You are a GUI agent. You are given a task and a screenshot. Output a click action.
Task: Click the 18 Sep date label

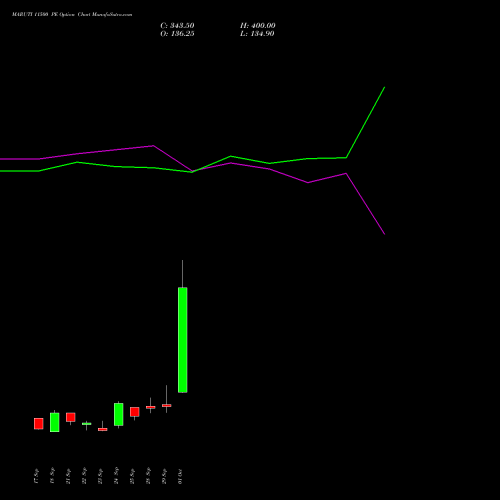coord(52,476)
